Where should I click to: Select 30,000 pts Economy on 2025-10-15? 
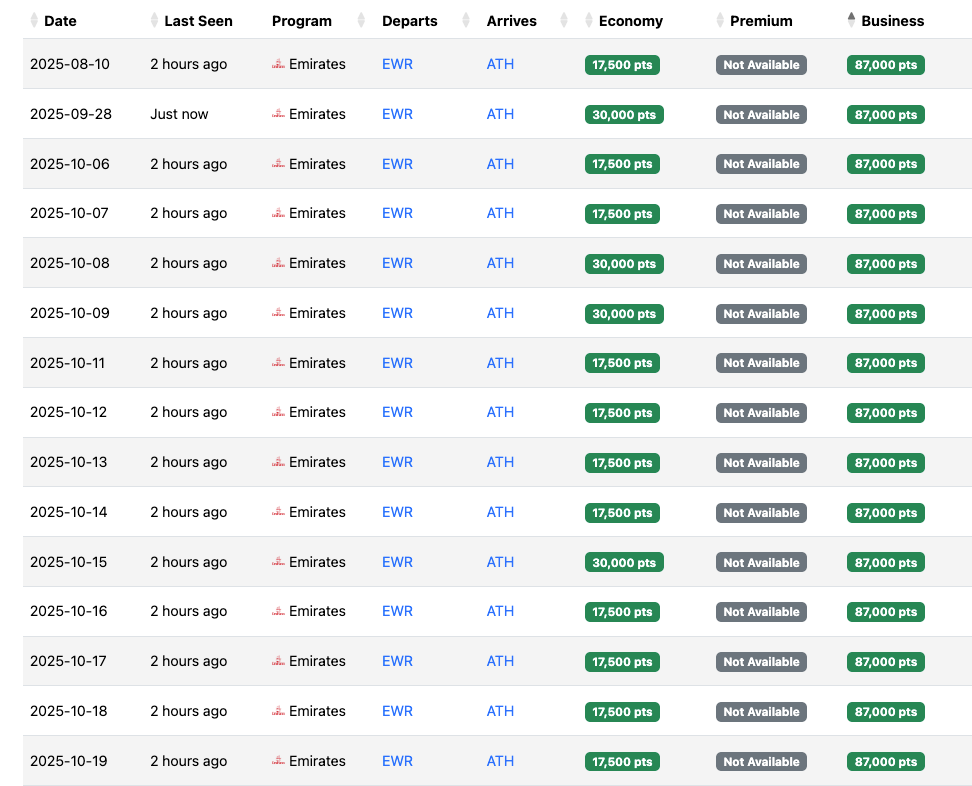click(x=624, y=562)
